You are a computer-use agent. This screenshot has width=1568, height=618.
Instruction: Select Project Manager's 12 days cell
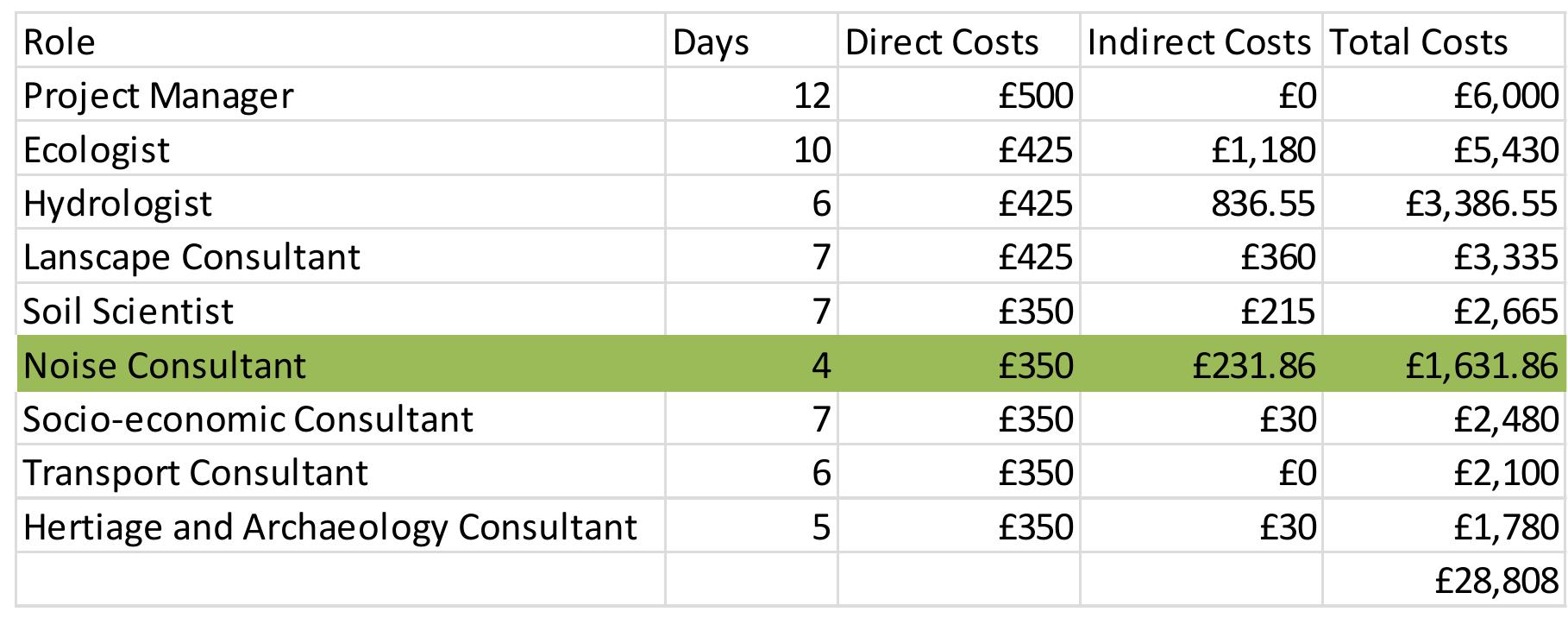[750, 95]
